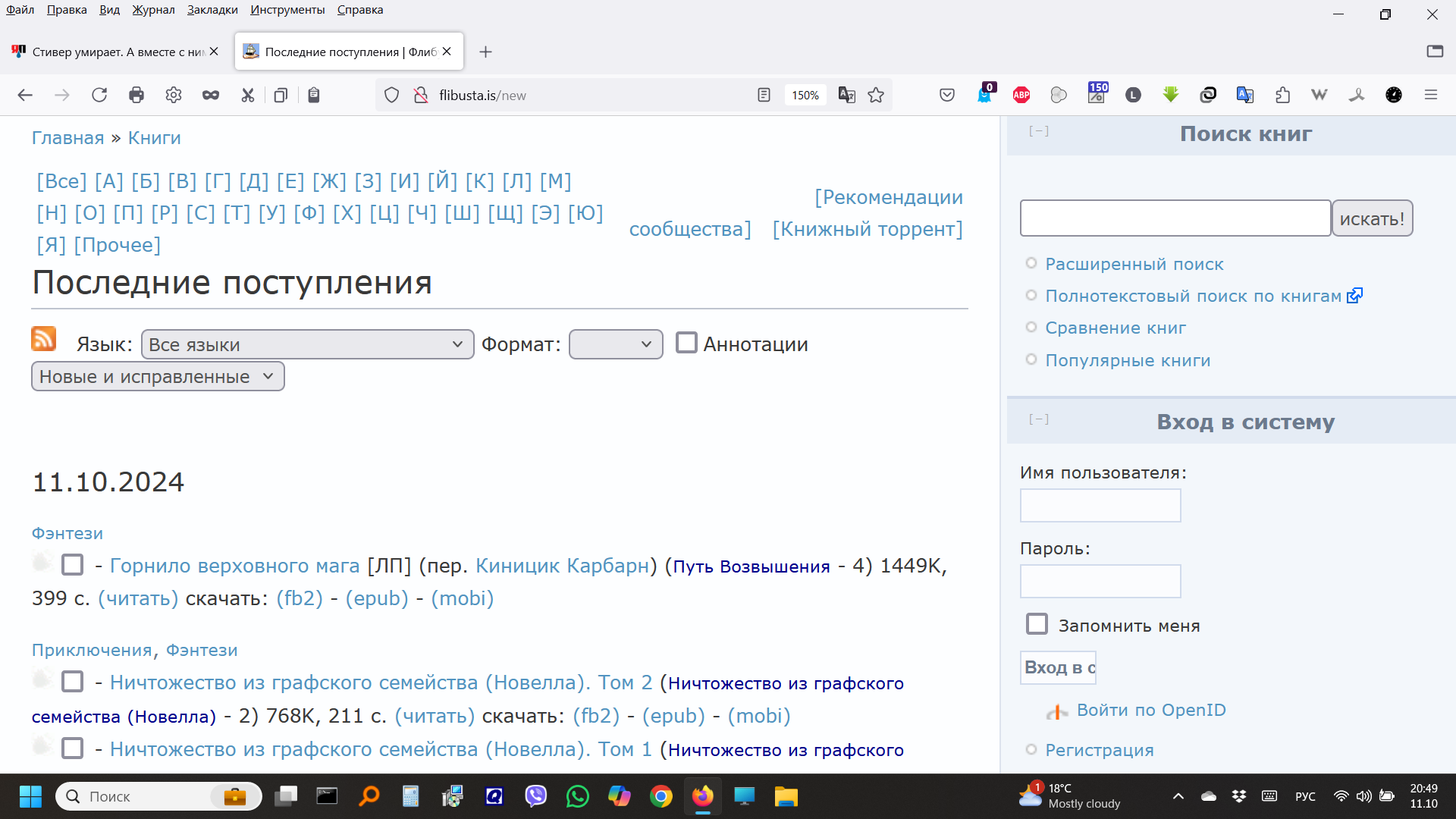Switch to the Стивер умирает tab

tap(114, 52)
